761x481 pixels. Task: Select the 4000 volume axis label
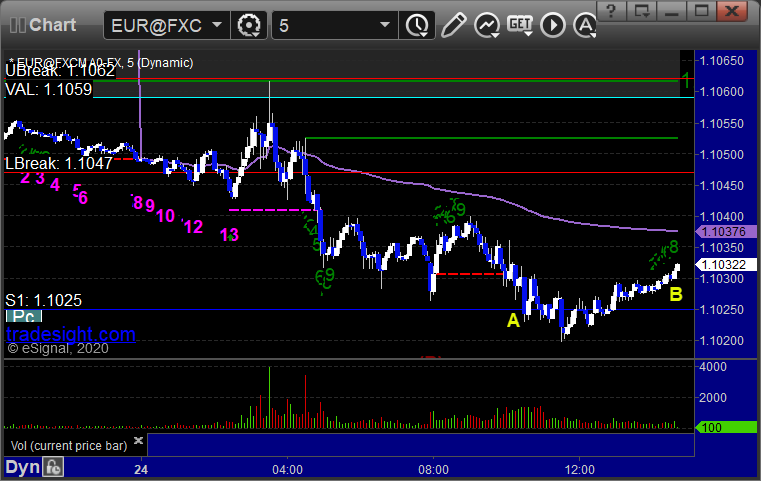[x=713, y=367]
